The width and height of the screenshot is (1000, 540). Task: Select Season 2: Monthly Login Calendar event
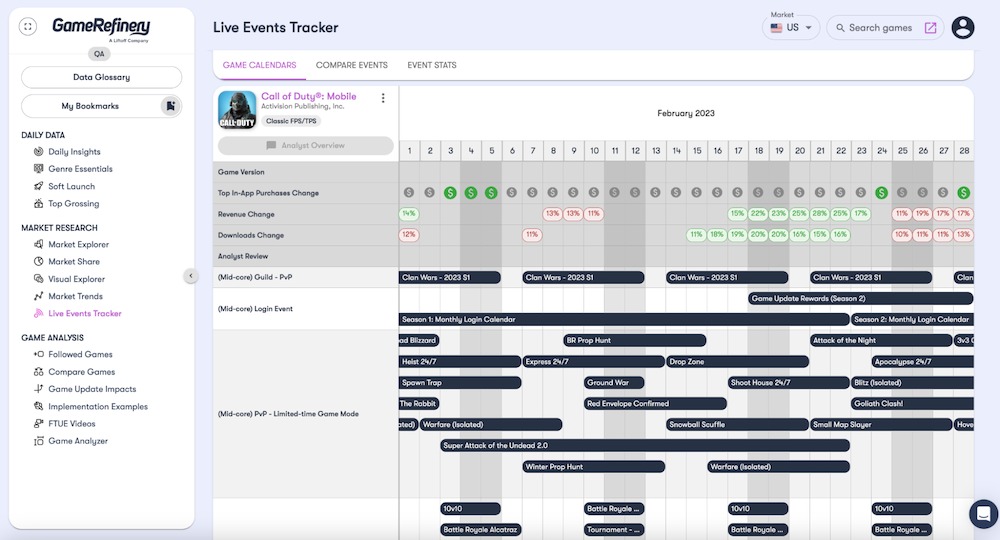click(x=912, y=319)
